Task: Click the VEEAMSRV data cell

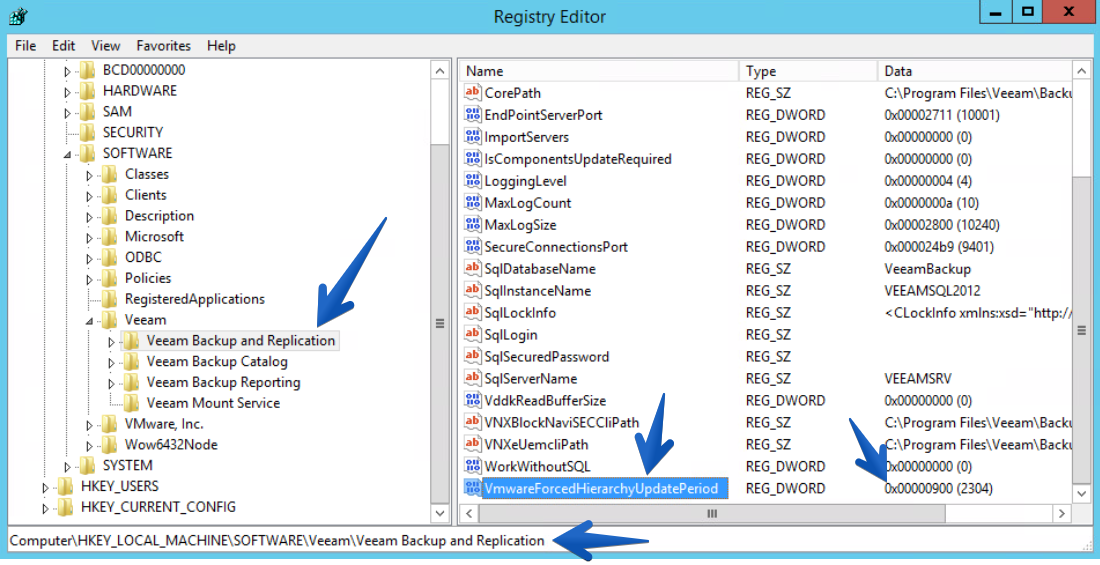Action: [x=918, y=378]
